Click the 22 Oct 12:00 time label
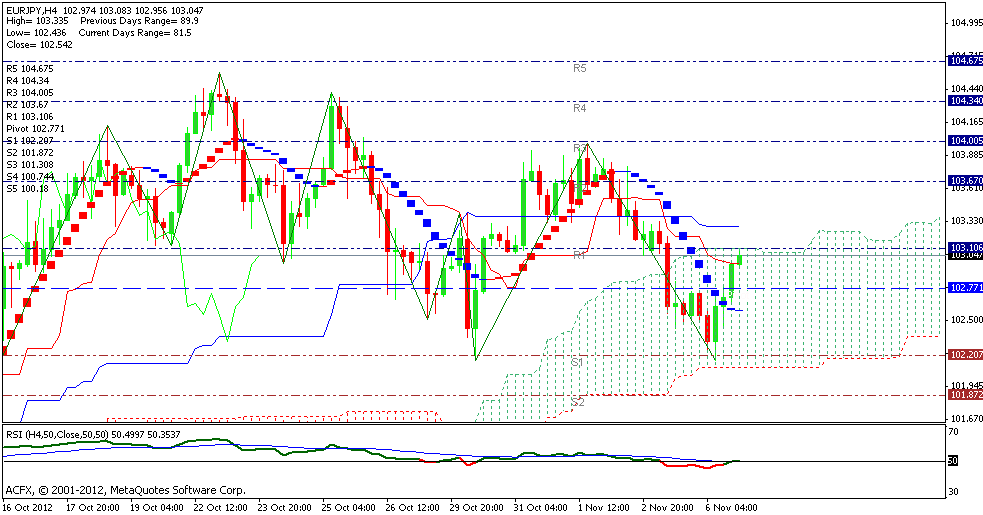 tap(218, 507)
